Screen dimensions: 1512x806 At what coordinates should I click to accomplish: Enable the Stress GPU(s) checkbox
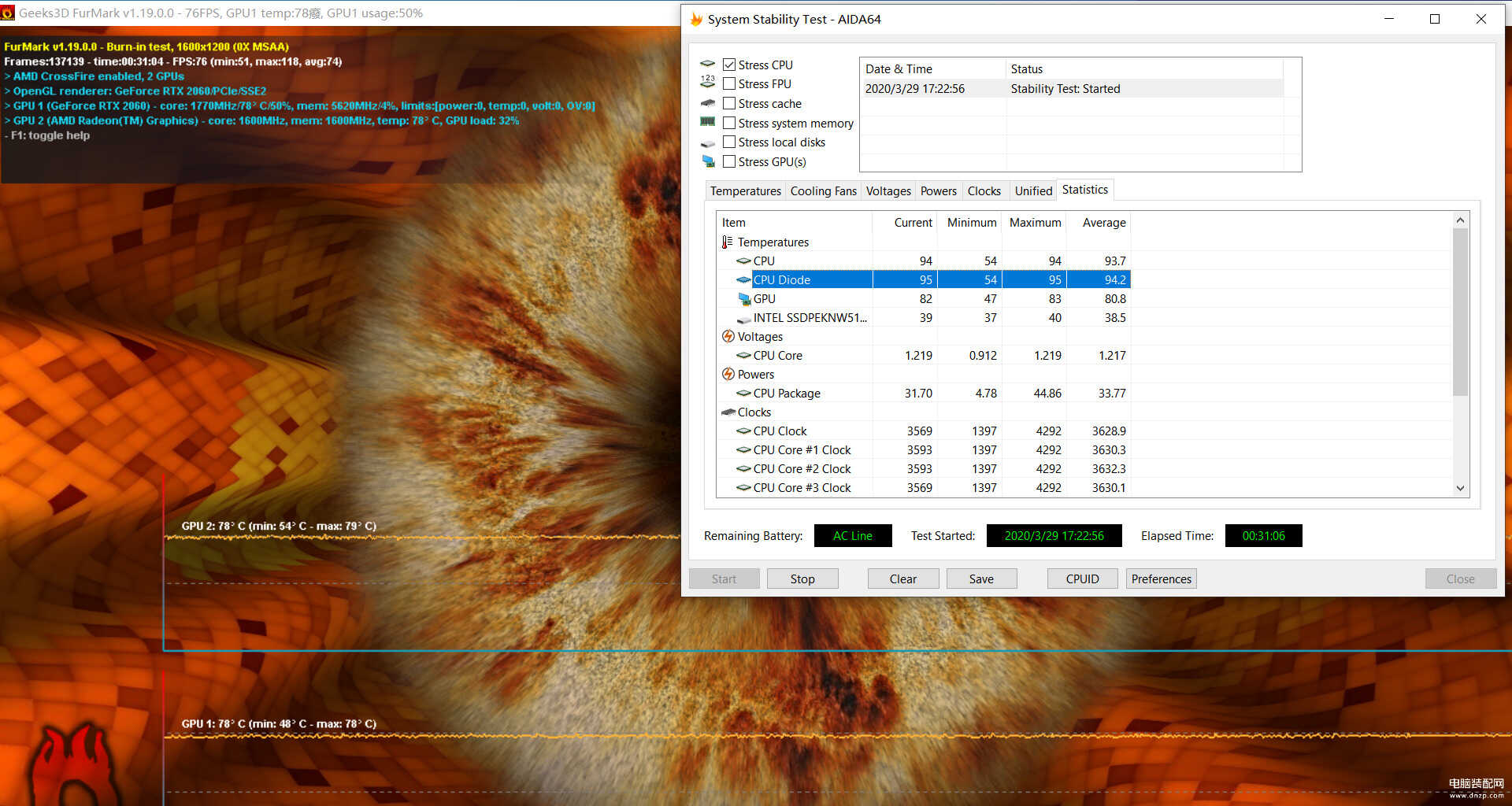coord(729,161)
